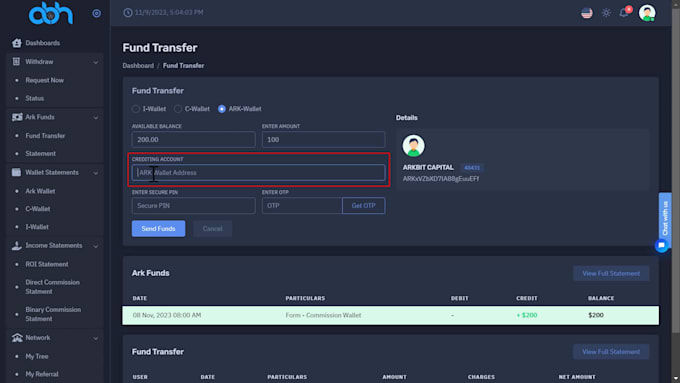Image resolution: width=680 pixels, height=383 pixels.
Task: Click the Wallet Statements icon
Action: click(16, 172)
